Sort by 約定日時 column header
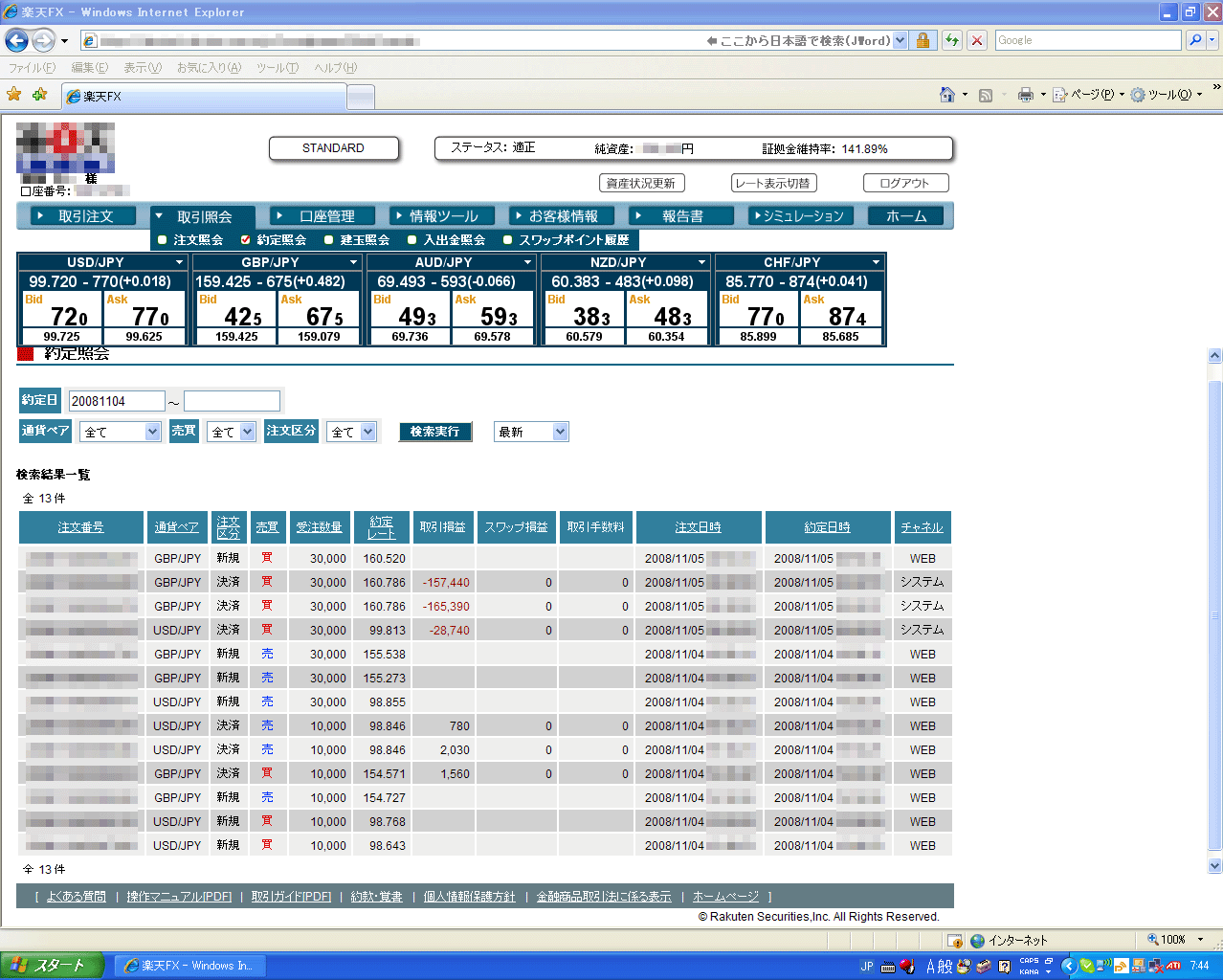The height and width of the screenshot is (980, 1223). coord(828,527)
